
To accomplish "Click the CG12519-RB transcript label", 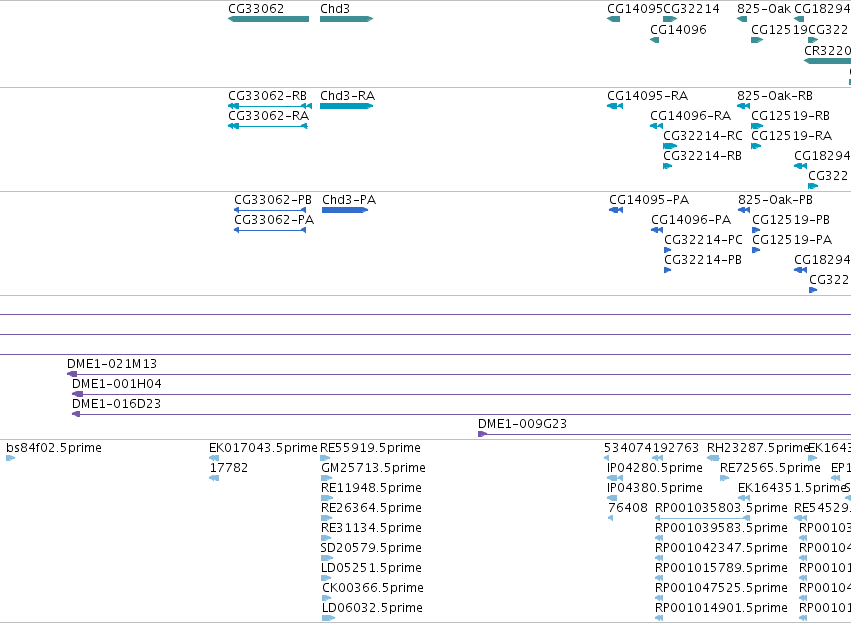I will 791,116.
